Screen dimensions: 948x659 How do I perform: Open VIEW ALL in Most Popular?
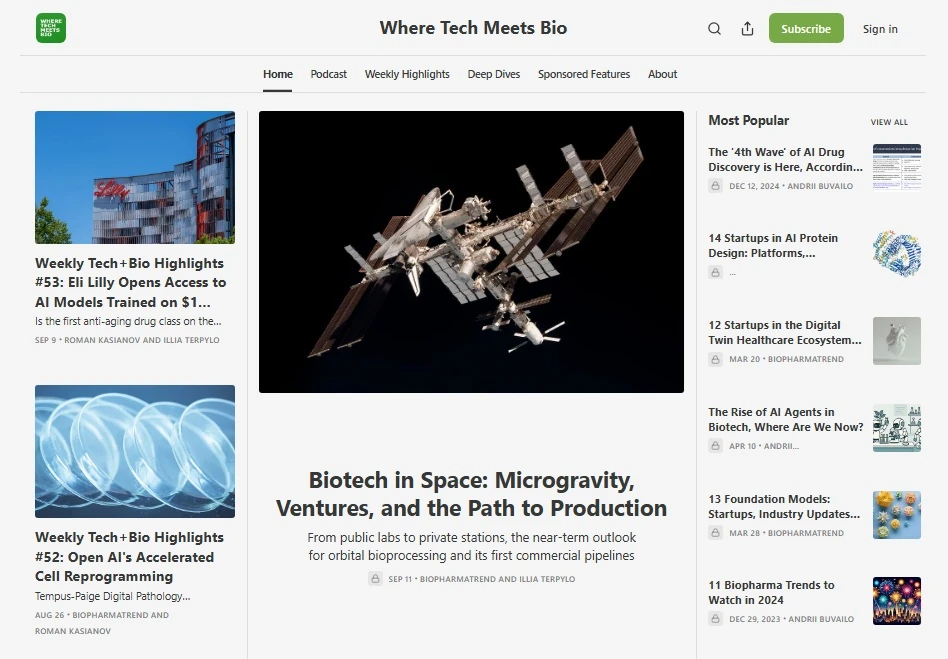(x=888, y=121)
